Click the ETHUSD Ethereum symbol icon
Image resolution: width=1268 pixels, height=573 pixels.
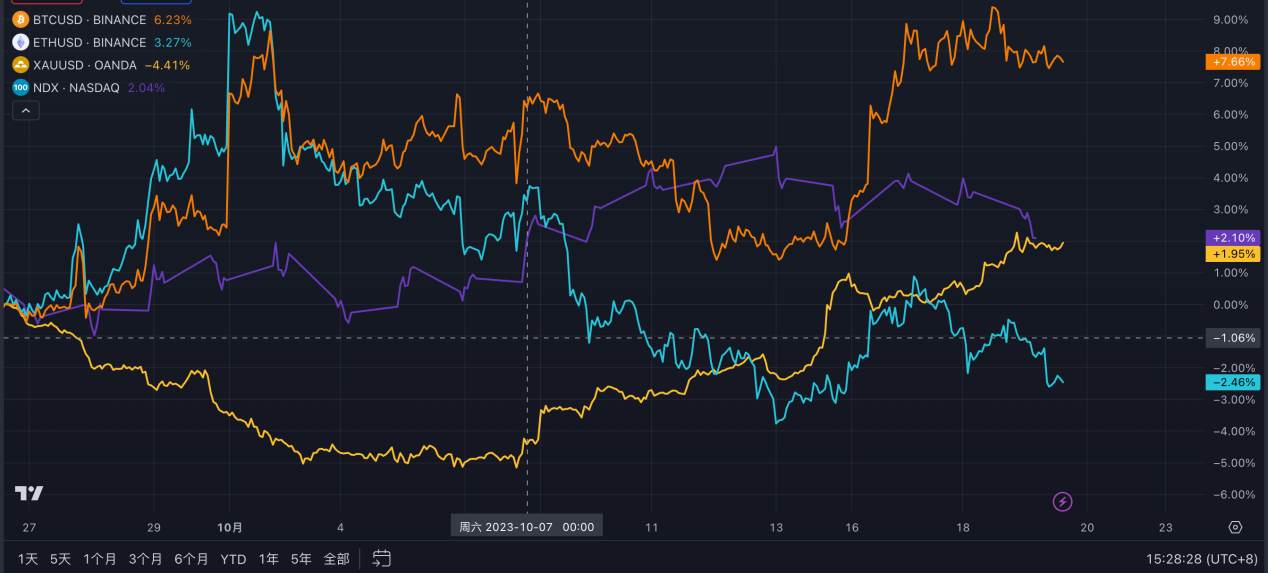20,42
